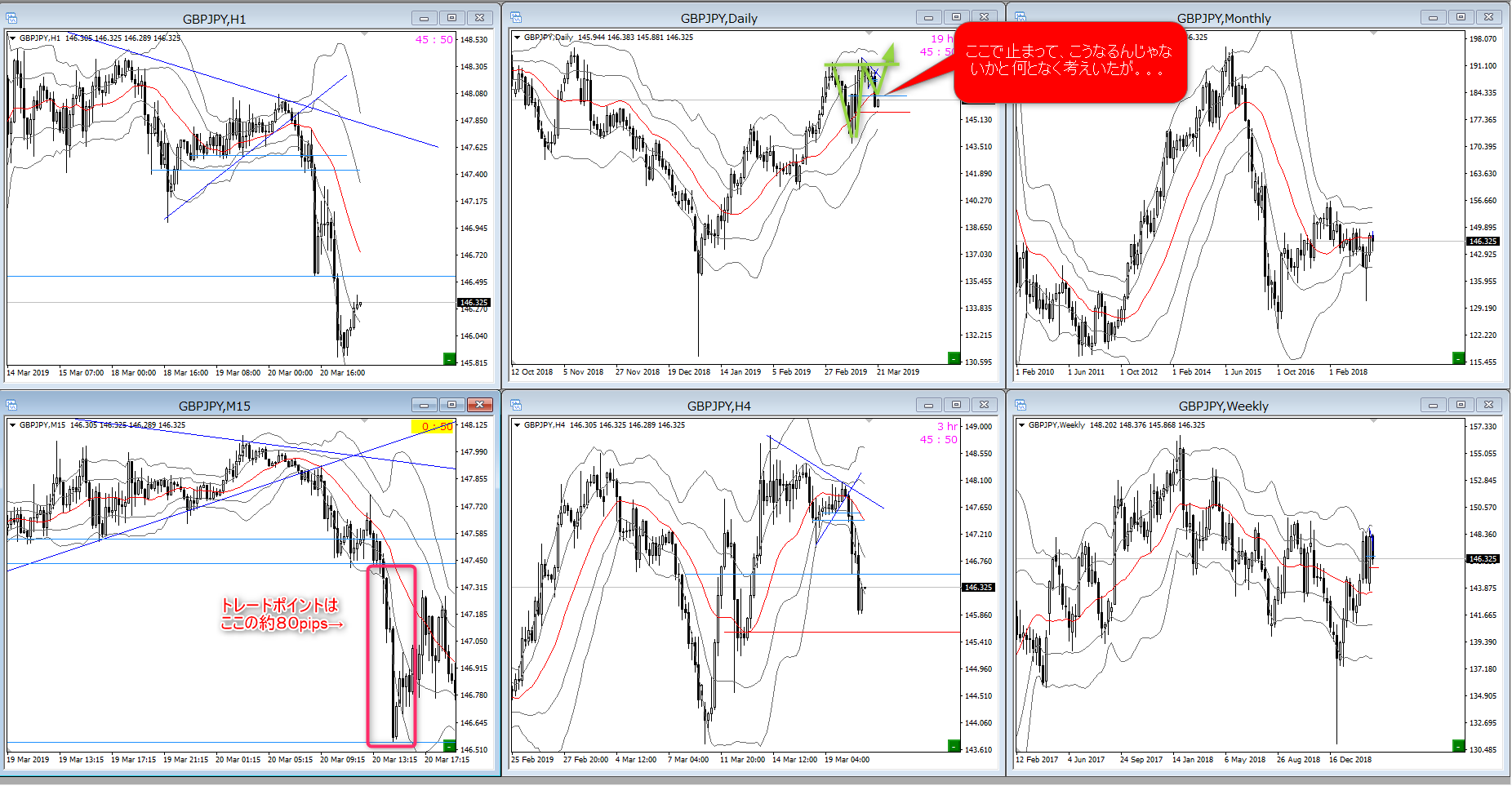This screenshot has width=1512, height=786.
Task: Maximize the GBPJPY,Daily chart window
Action: pyautogui.click(x=956, y=17)
